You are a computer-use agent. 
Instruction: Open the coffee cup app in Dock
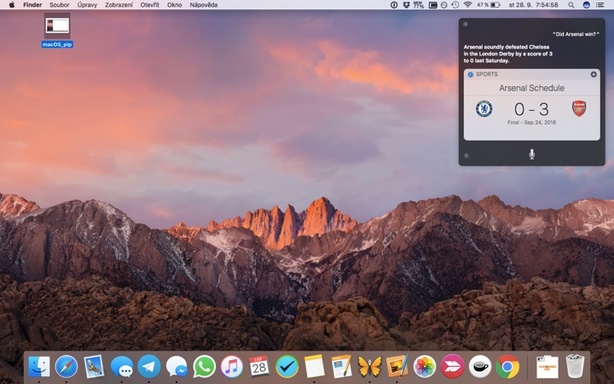coord(480,367)
